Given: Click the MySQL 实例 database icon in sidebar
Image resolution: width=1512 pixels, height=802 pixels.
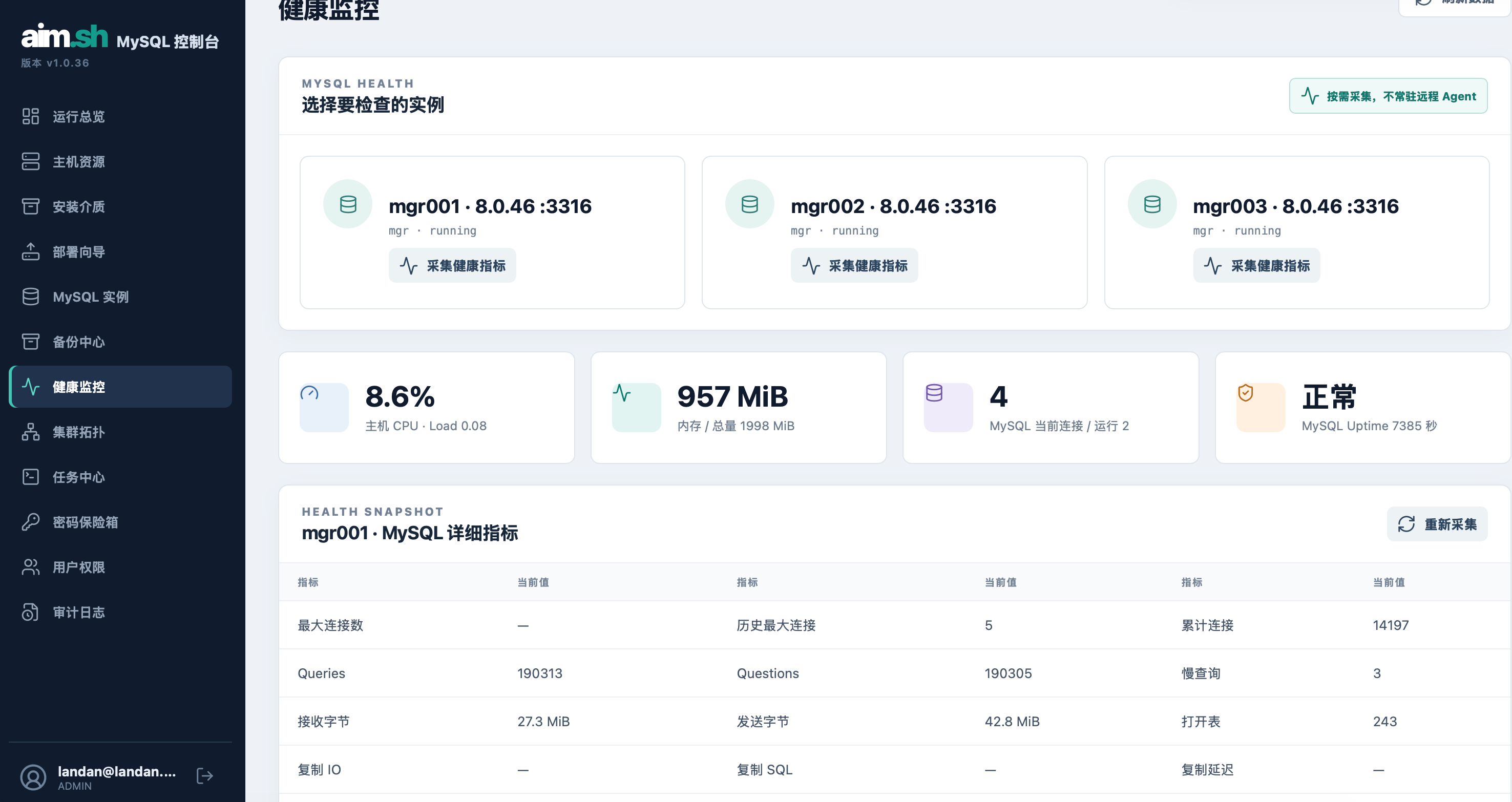Looking at the screenshot, I should point(31,297).
